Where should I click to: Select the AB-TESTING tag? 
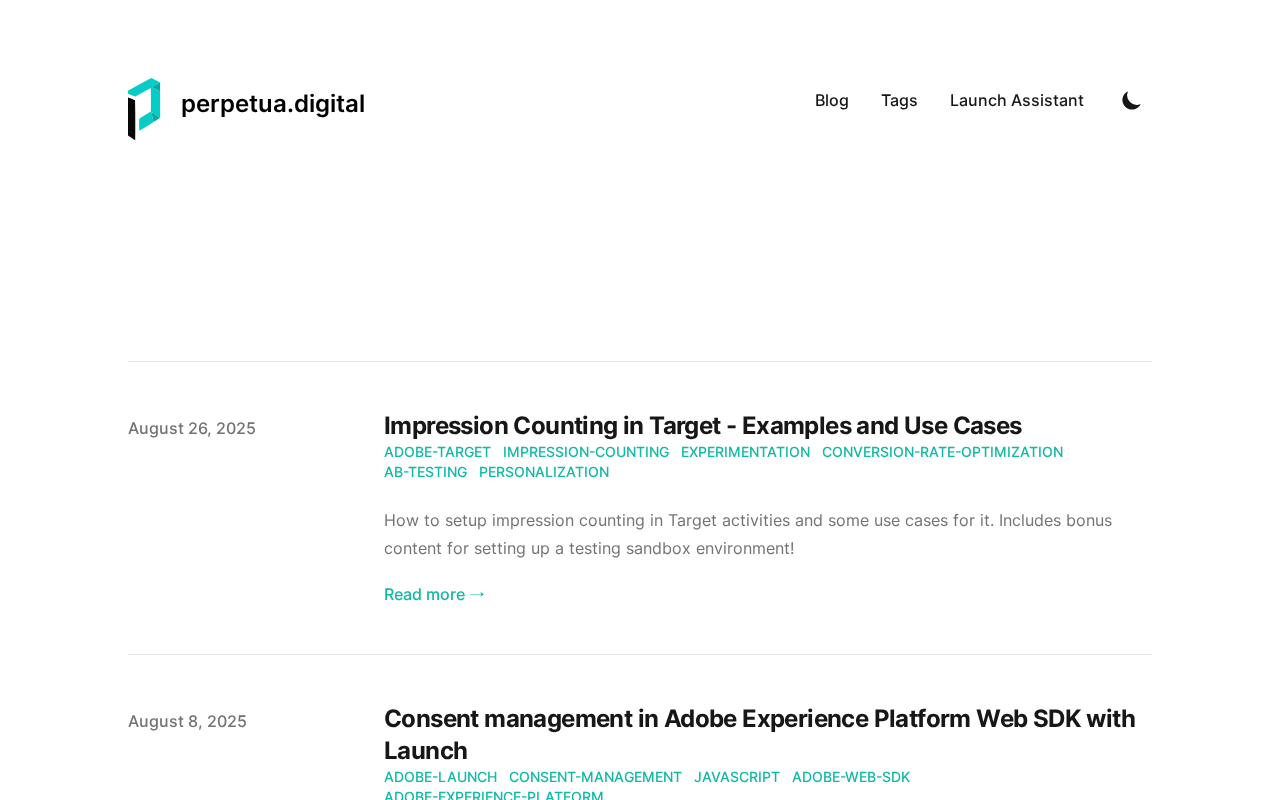425,472
